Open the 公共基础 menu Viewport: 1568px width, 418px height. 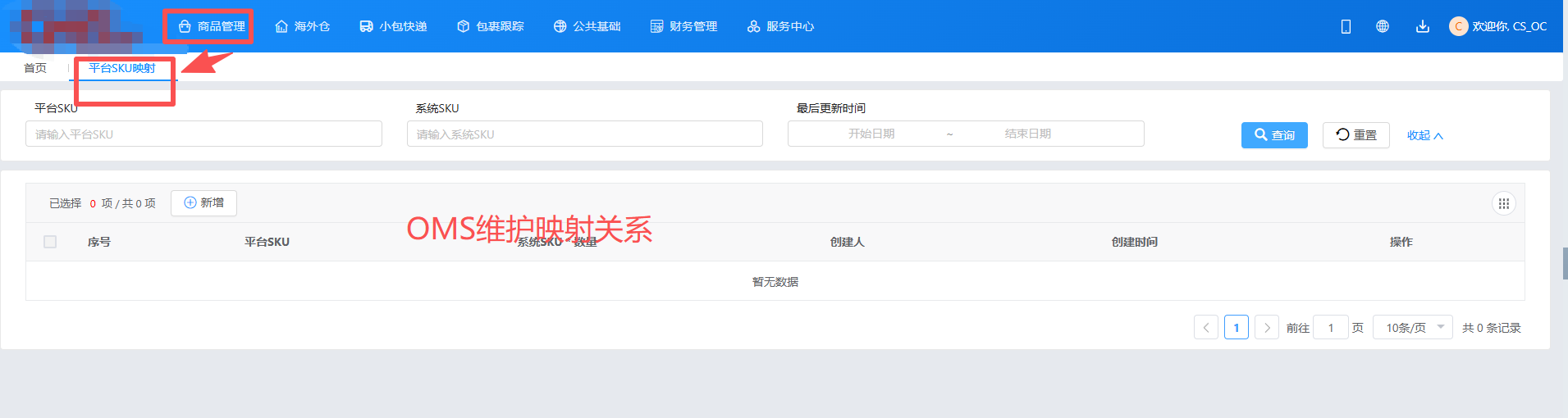point(587,26)
